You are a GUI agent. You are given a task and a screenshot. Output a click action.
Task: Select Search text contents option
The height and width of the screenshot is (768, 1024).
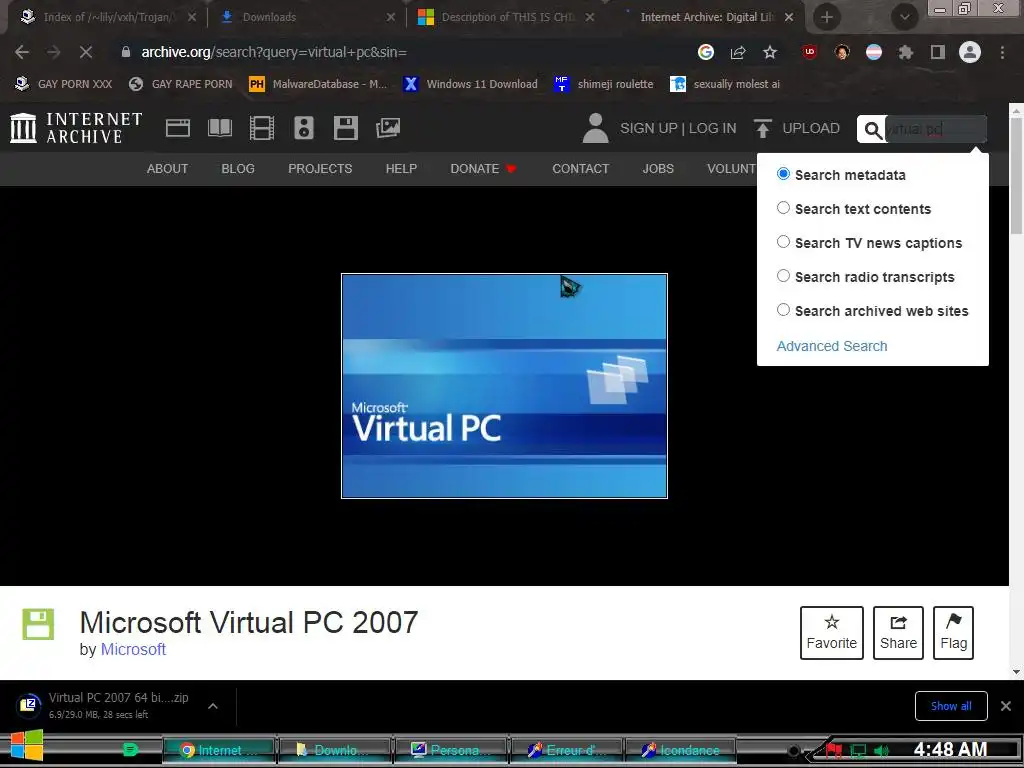(783, 208)
